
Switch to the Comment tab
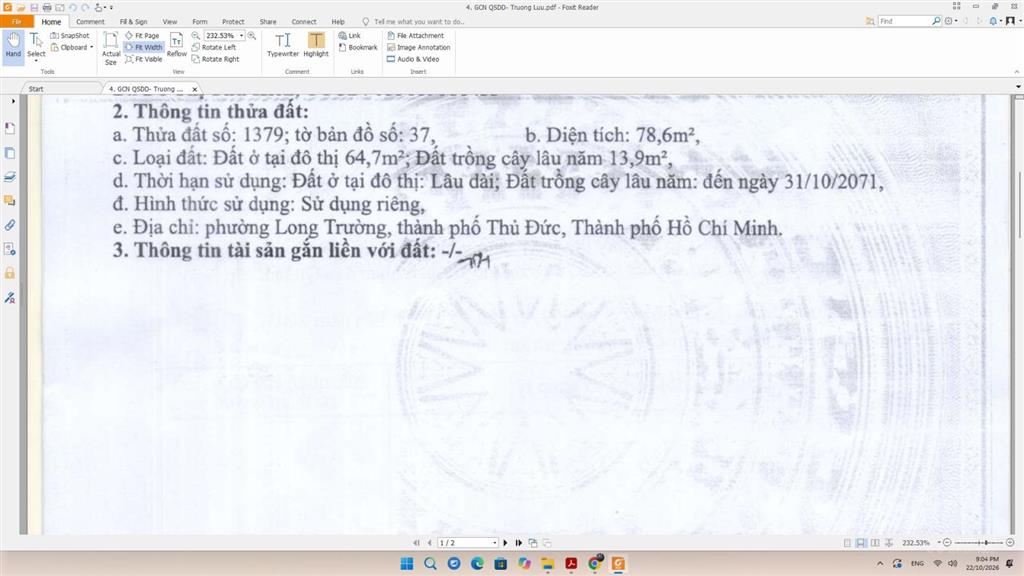click(90, 22)
